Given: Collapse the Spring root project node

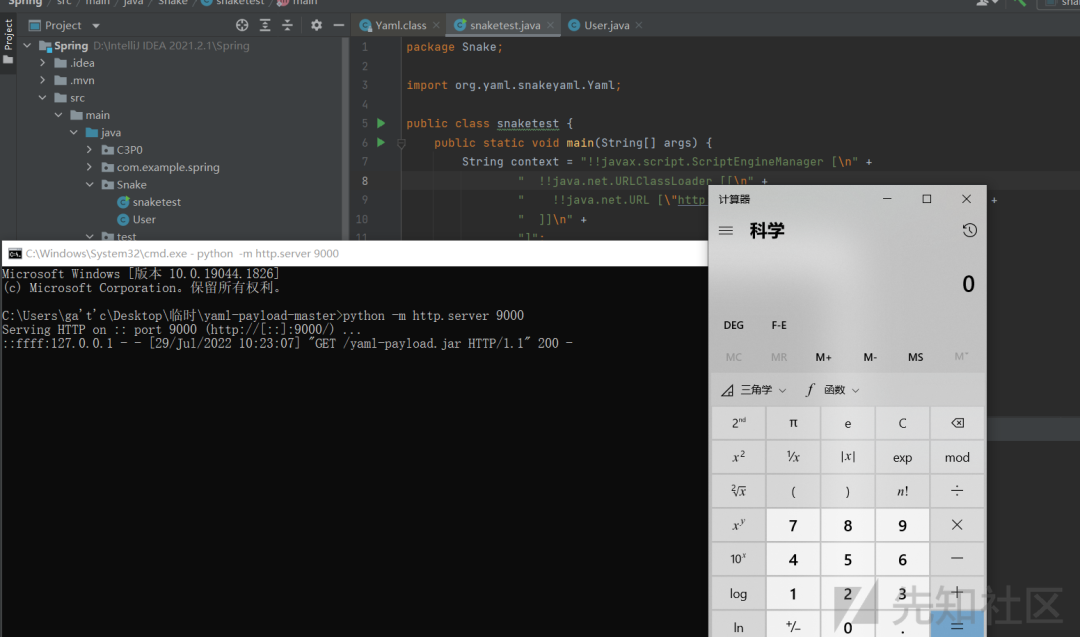Looking at the screenshot, I should pyautogui.click(x=28, y=45).
